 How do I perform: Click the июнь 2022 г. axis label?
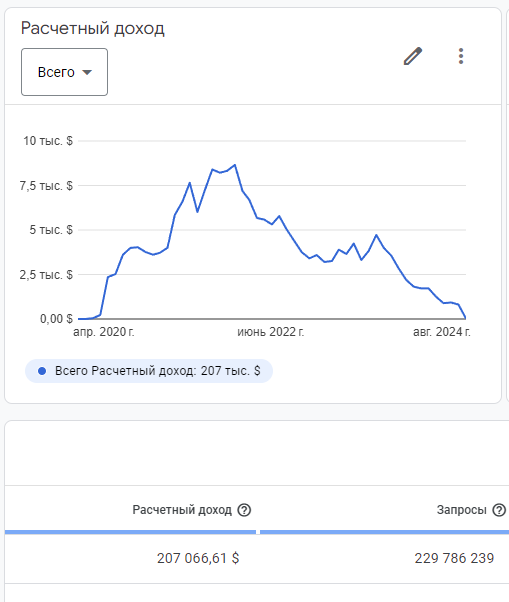[x=271, y=332]
